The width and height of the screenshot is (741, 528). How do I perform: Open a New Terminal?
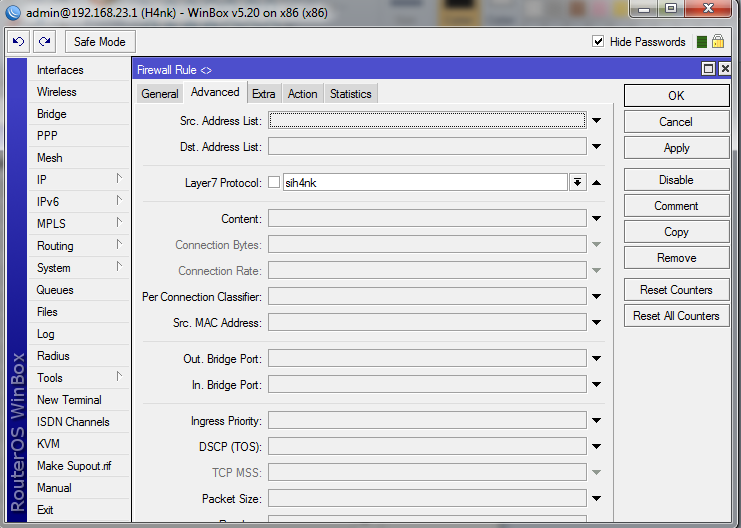pos(78,400)
